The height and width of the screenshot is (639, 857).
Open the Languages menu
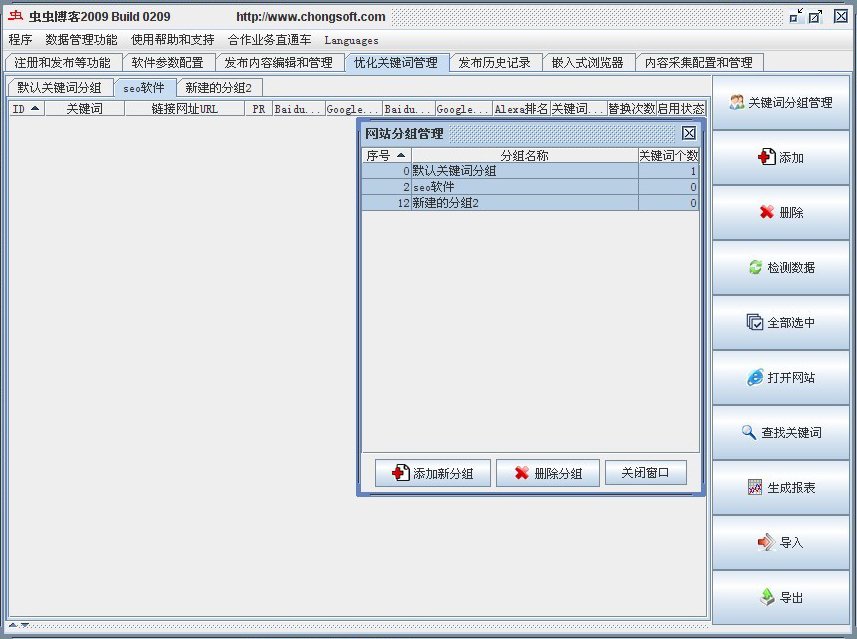click(x=351, y=40)
